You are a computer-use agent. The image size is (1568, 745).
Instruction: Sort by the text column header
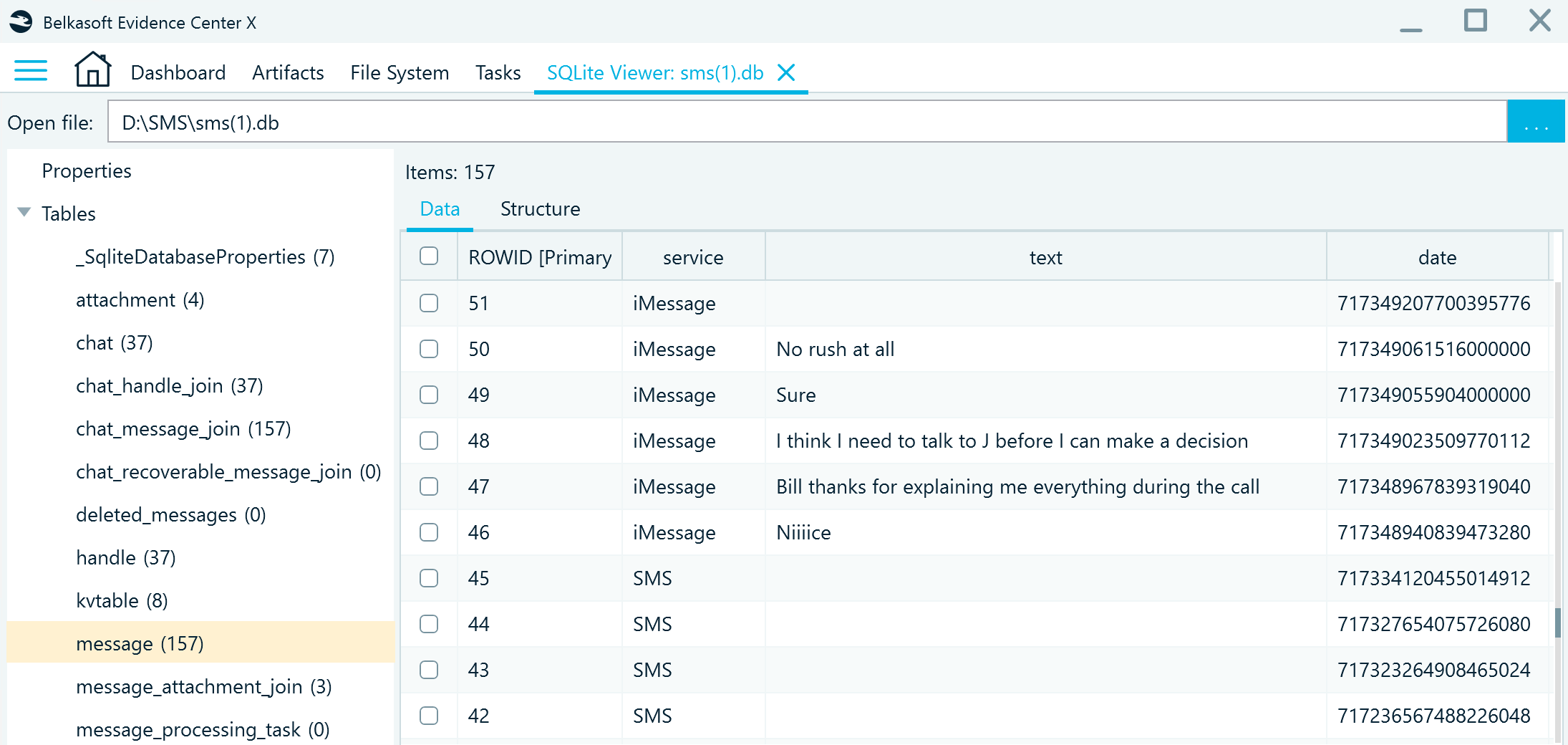click(x=1045, y=257)
